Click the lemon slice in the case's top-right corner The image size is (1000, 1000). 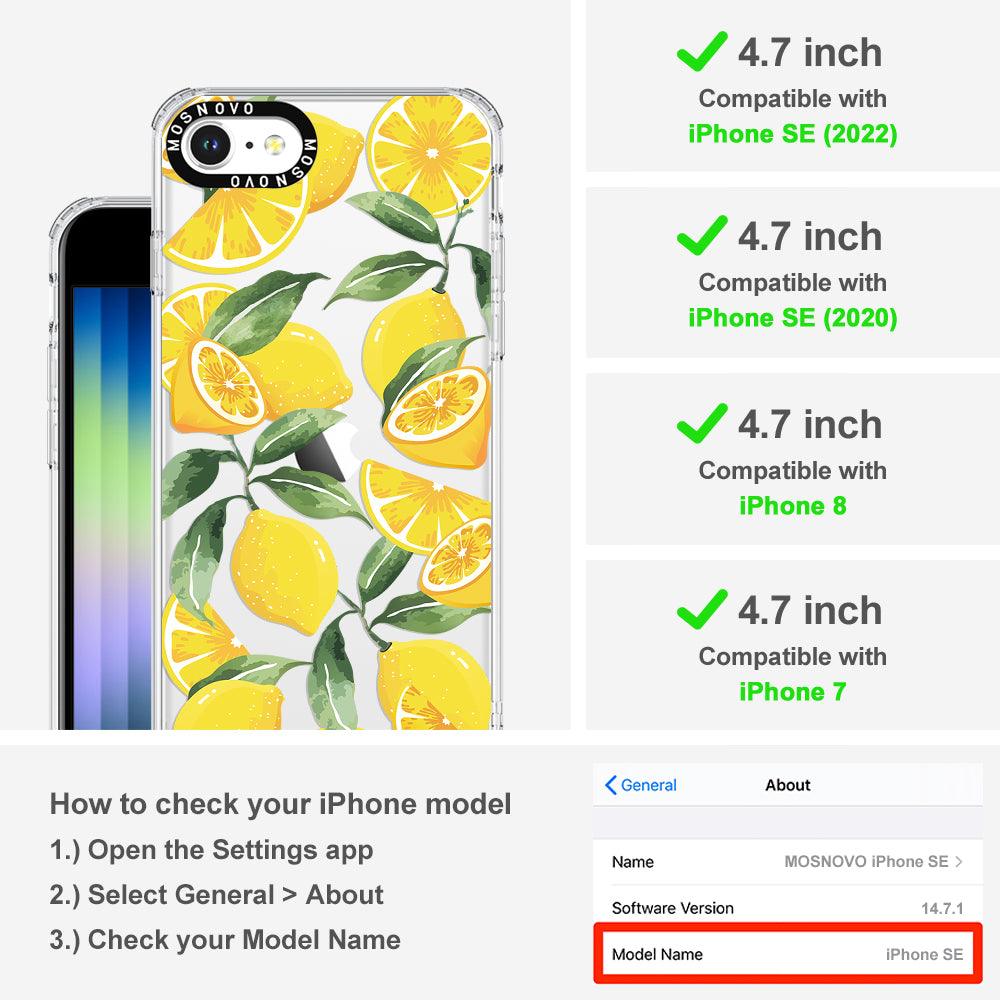[x=430, y=148]
